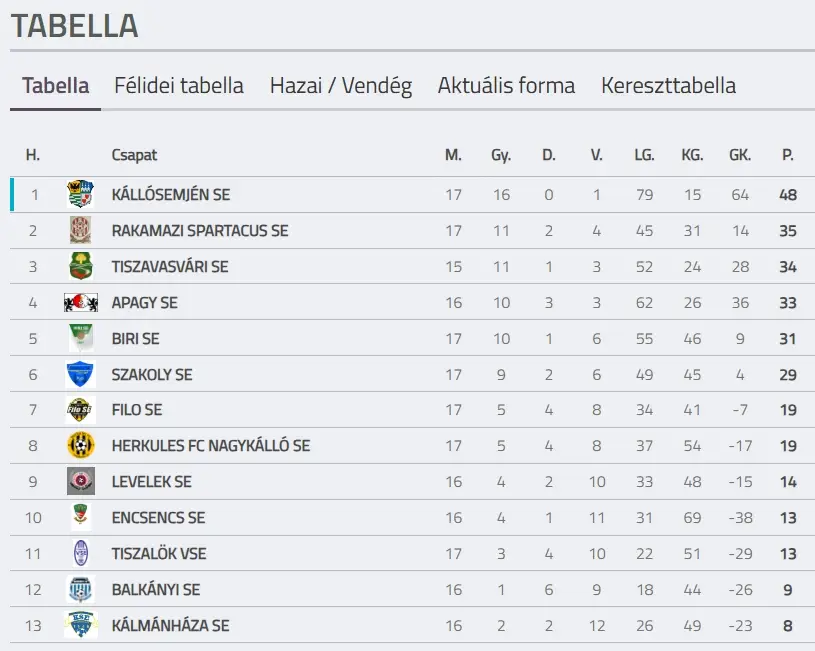Open the Hazai / Vendég tab

pos(341,86)
